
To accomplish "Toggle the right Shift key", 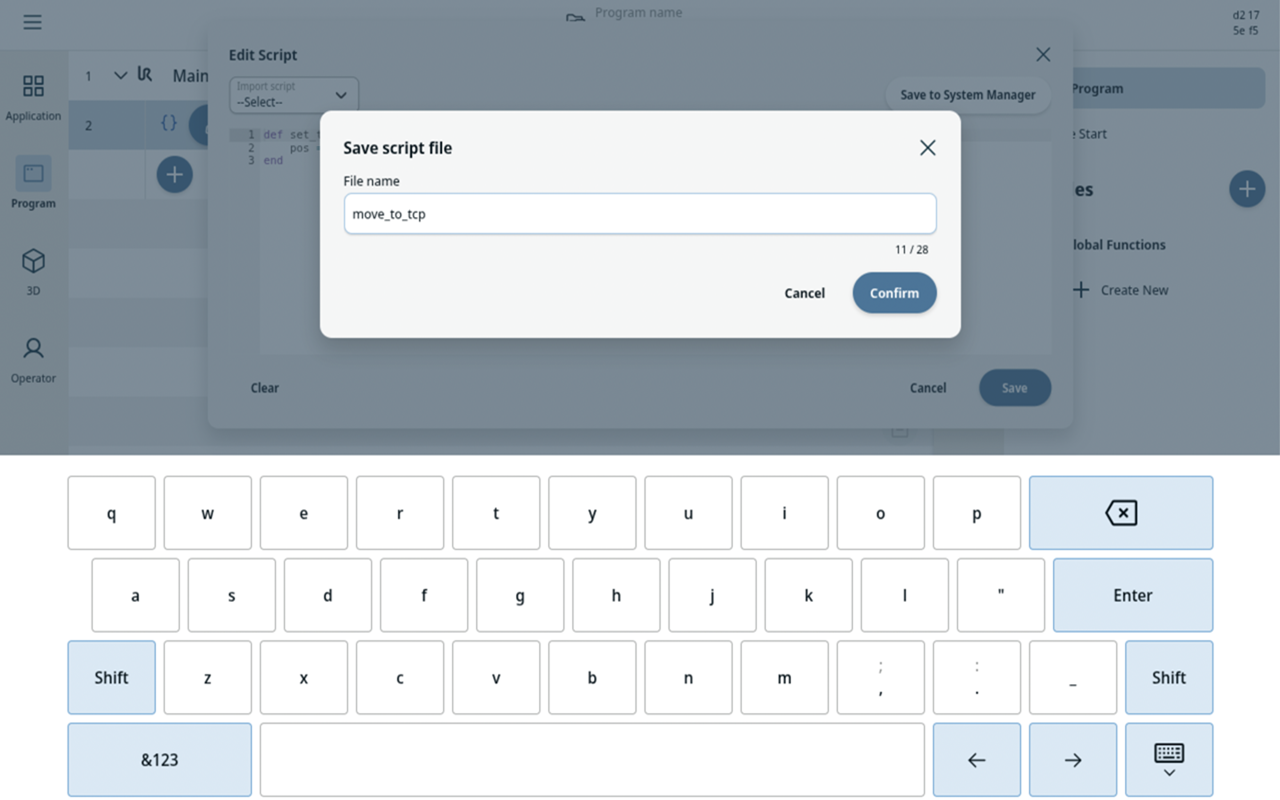I will 1169,677.
